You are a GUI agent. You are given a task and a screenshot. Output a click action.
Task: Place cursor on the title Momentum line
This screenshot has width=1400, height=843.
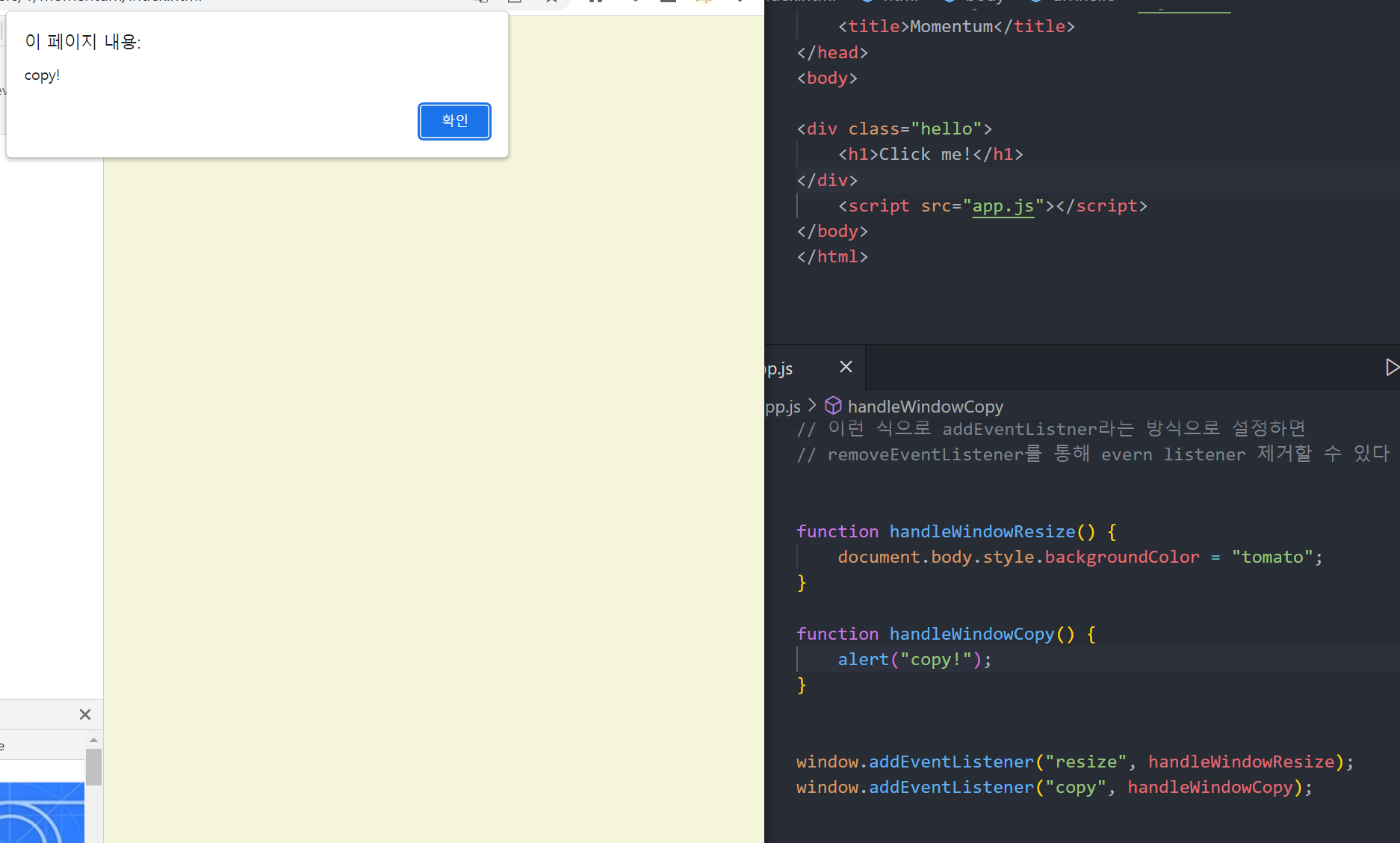[956, 27]
